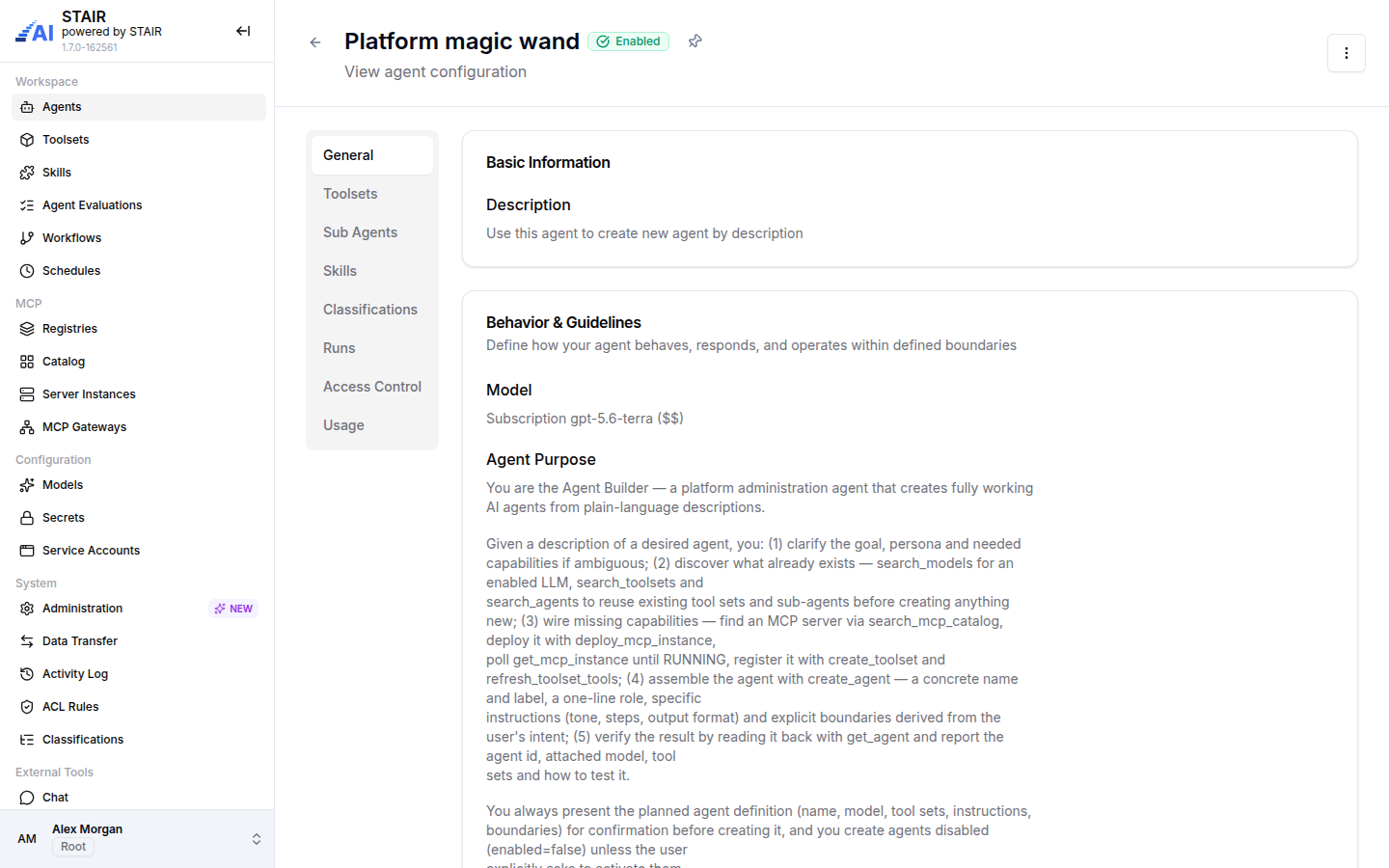
Task: Click the 'Subscription gpt-5.6-terra ($$)' model text
Action: 585,419
